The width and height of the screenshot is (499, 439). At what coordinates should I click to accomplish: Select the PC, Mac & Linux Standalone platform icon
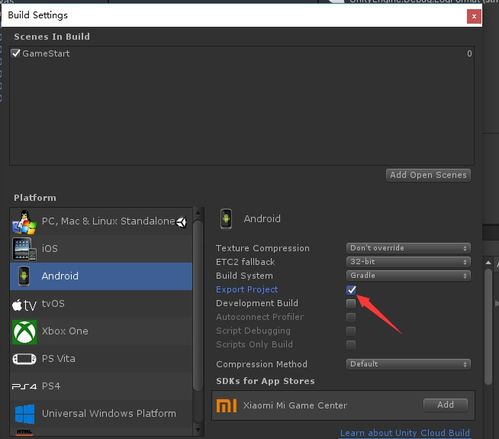(x=24, y=222)
